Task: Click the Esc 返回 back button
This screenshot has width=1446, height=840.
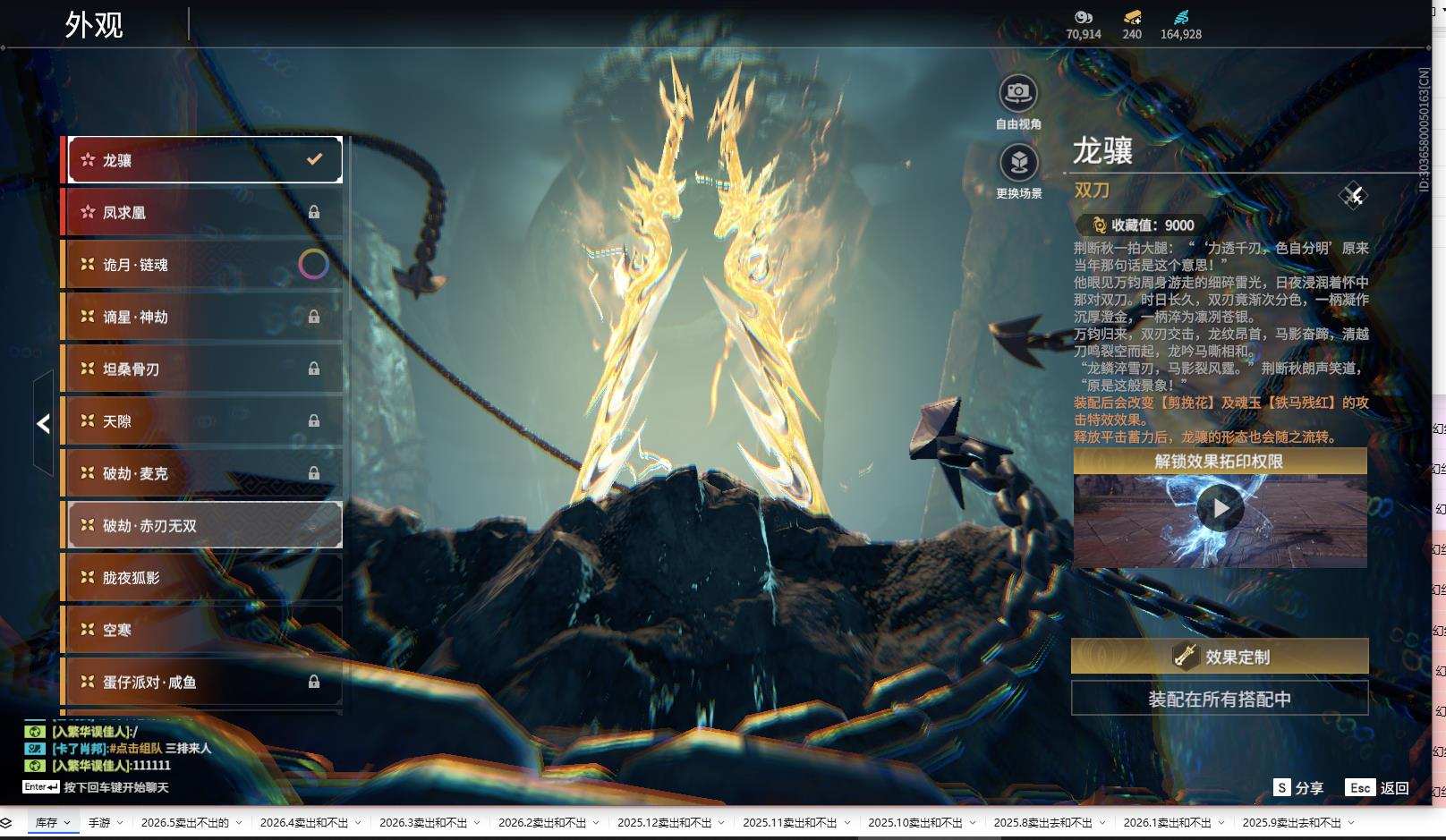Action: click(x=1377, y=787)
